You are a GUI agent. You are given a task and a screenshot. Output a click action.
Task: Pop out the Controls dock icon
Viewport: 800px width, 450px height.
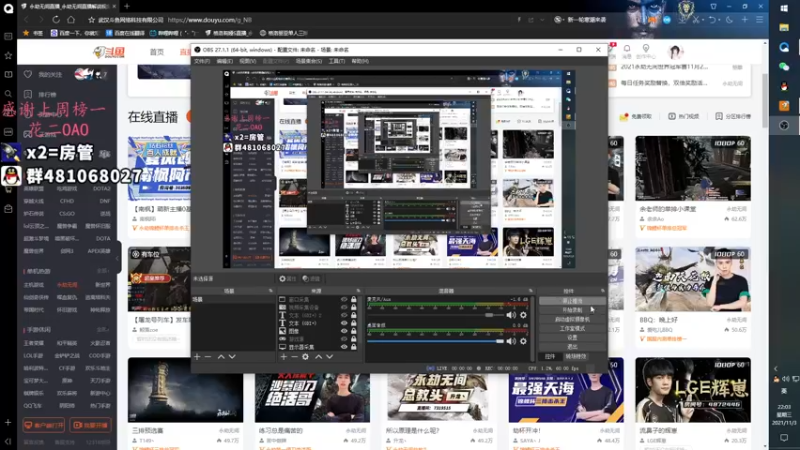603,291
